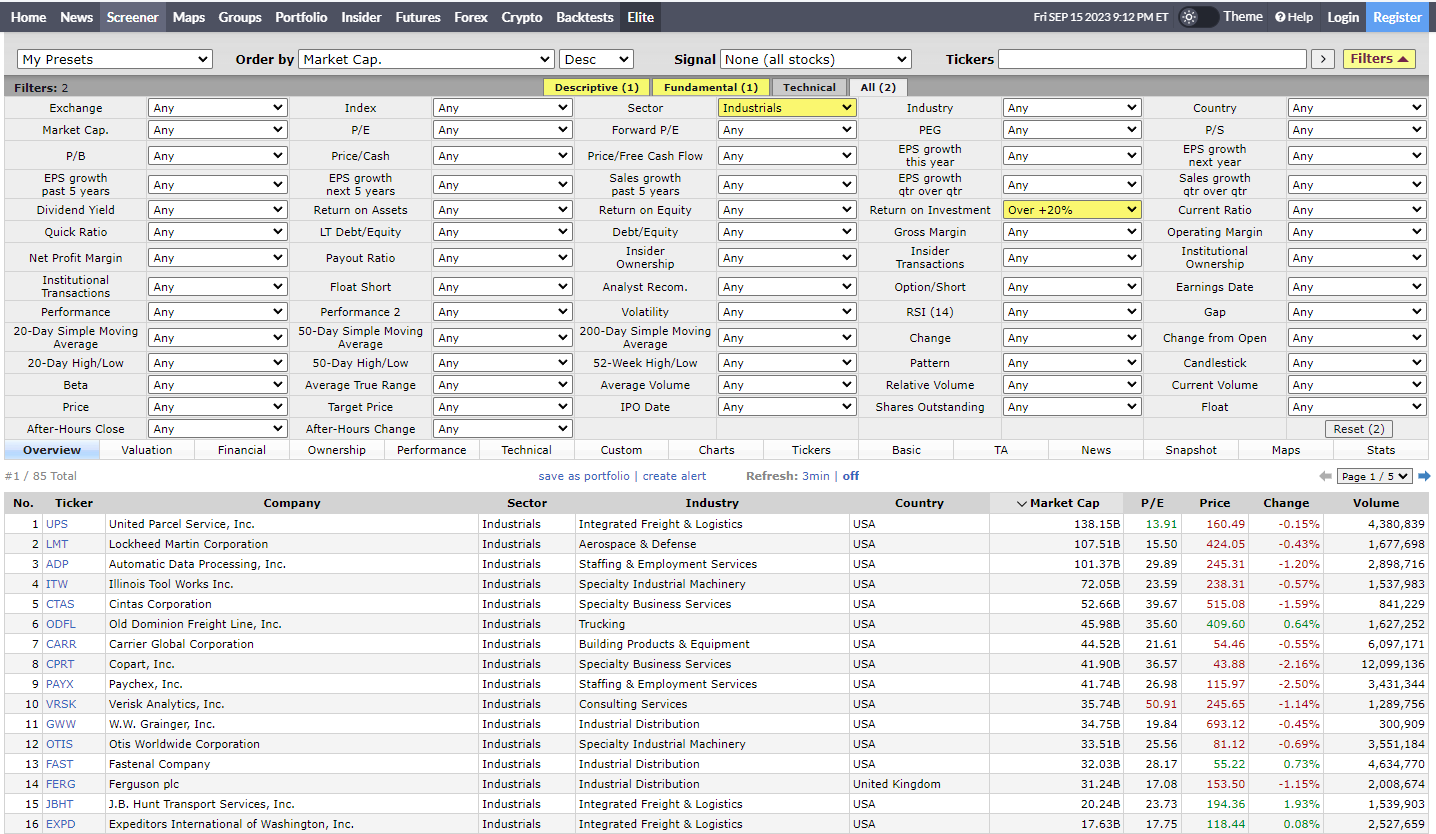
Task: Open the Dividend Yield filter dropdown
Action: (217, 210)
